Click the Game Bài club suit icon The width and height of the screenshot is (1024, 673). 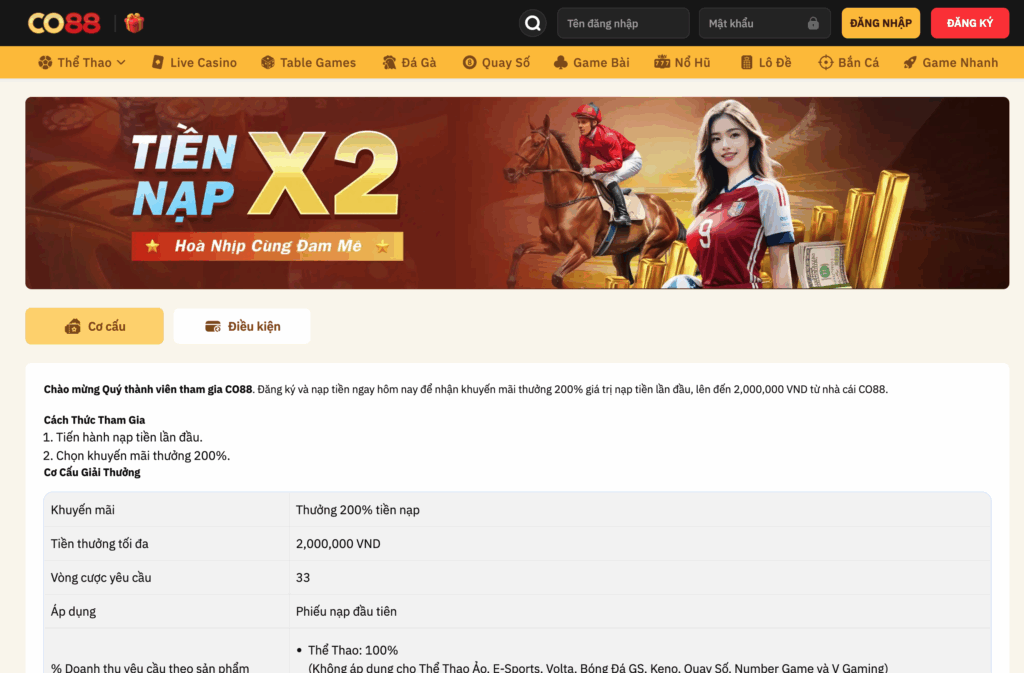point(561,62)
